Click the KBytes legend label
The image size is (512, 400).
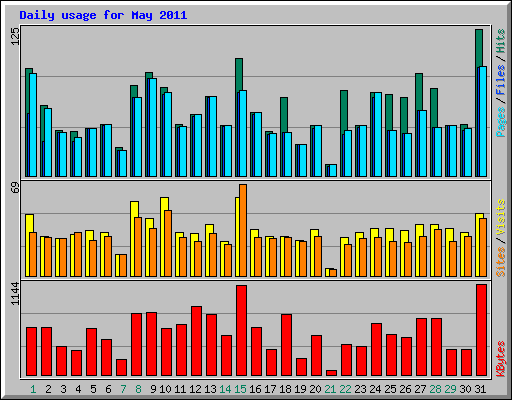[x=500, y=359]
